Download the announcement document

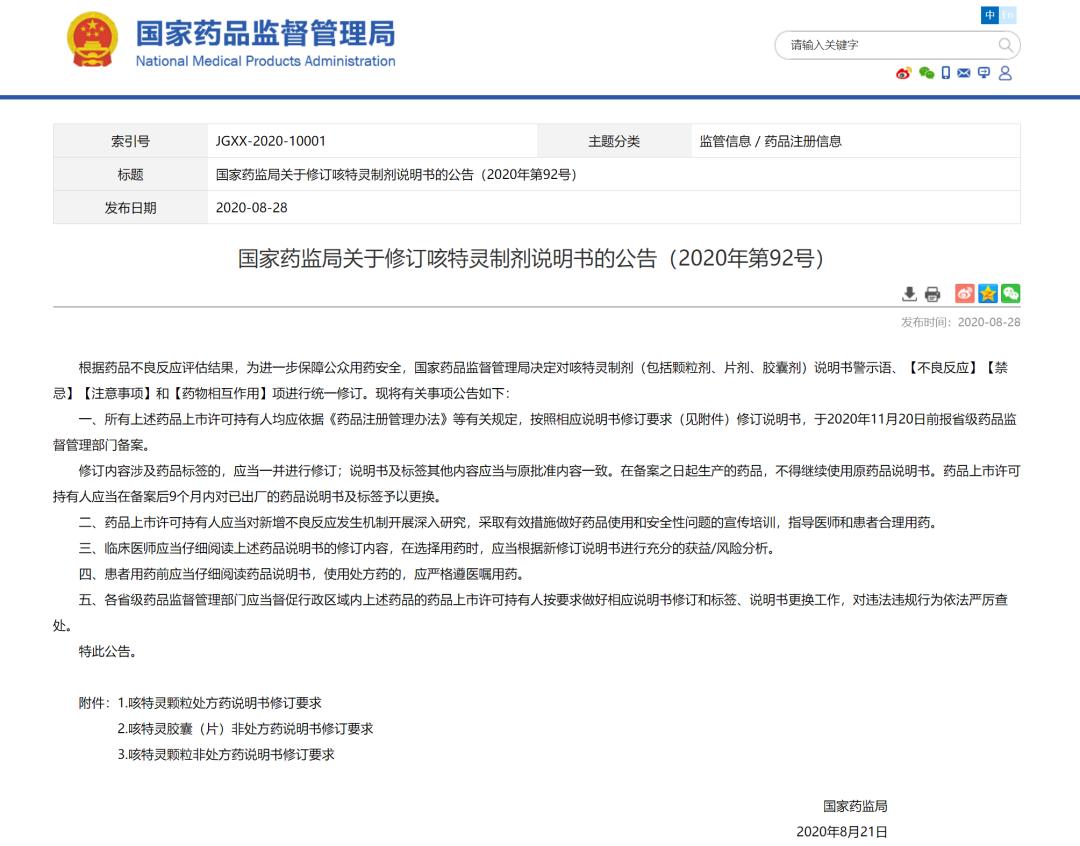[909, 293]
